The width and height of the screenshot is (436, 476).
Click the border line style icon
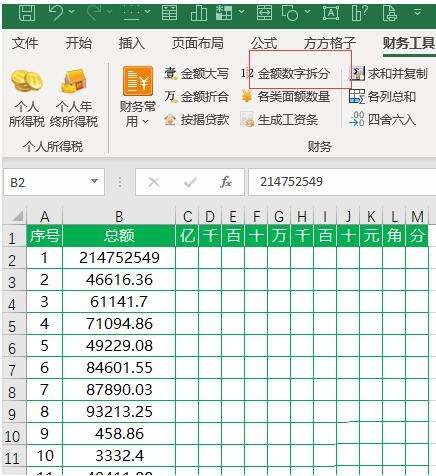[x=132, y=13]
